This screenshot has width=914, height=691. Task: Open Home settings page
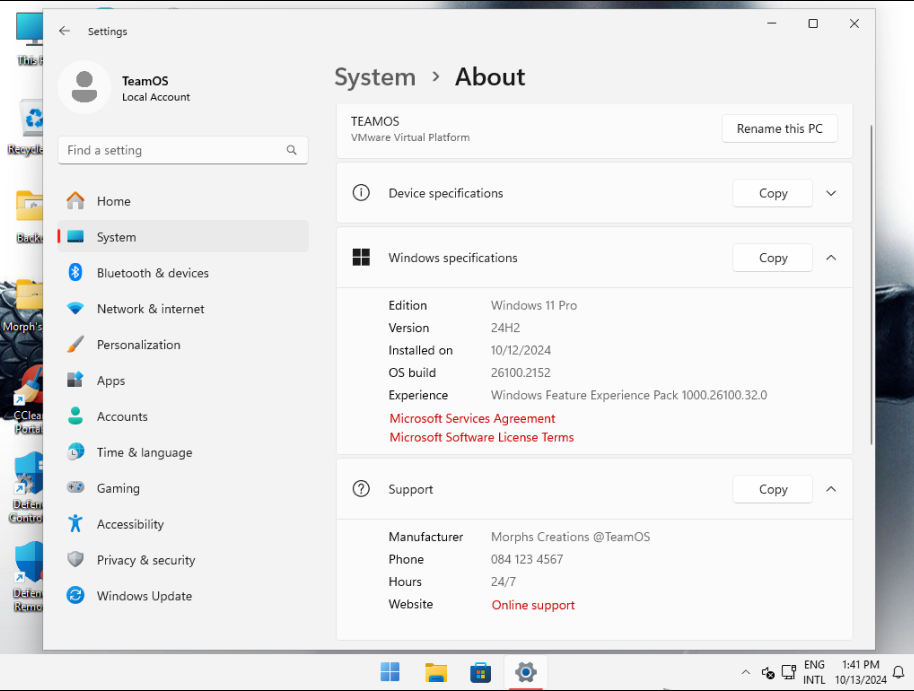tap(183, 201)
